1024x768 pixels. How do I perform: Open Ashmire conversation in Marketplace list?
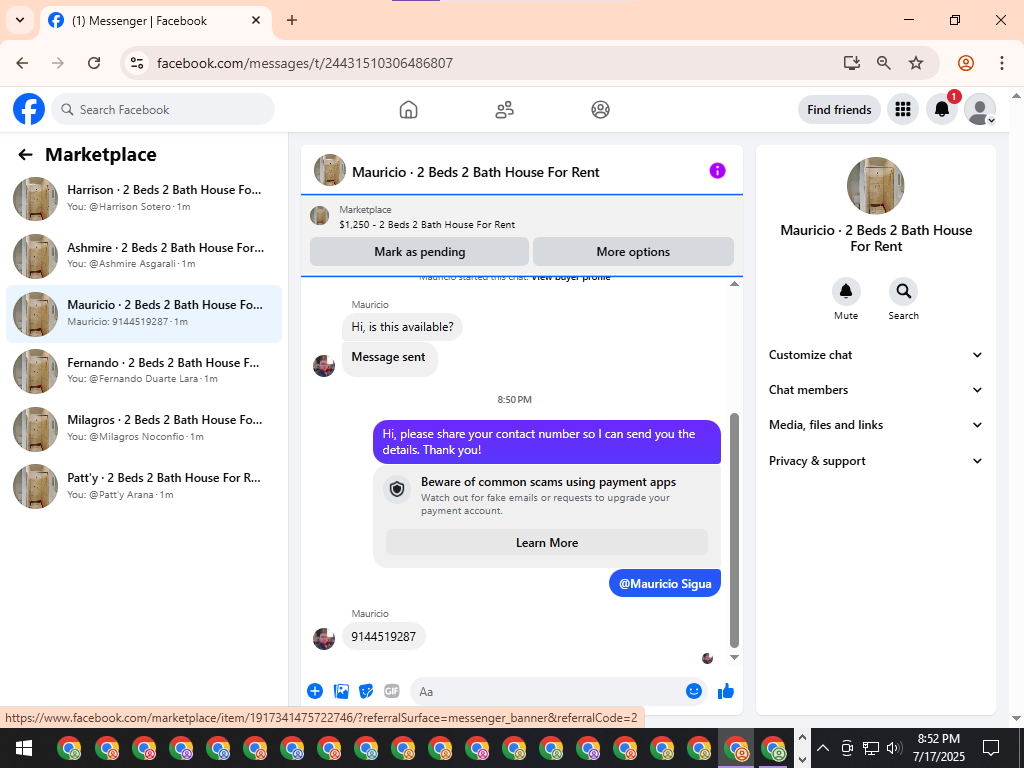[x=144, y=256]
